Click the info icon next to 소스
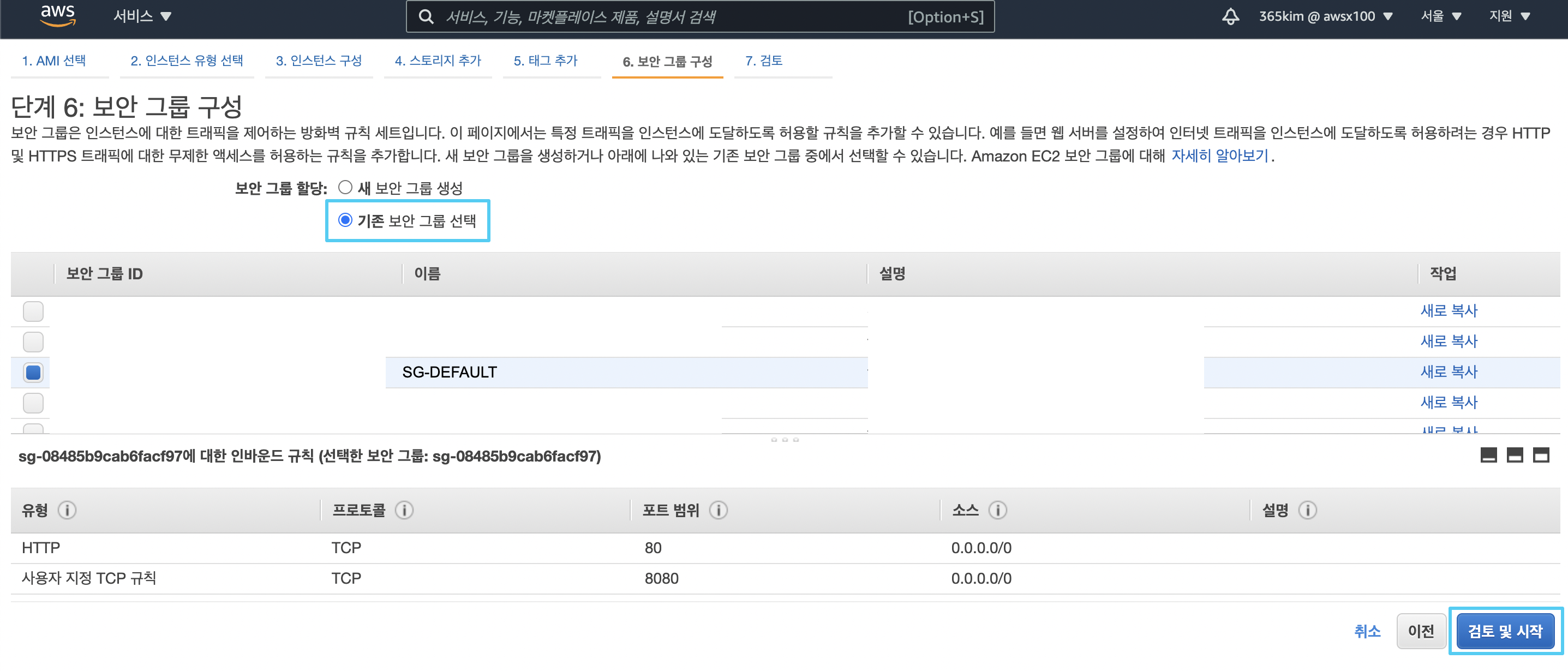The image size is (1568, 671). (x=997, y=510)
